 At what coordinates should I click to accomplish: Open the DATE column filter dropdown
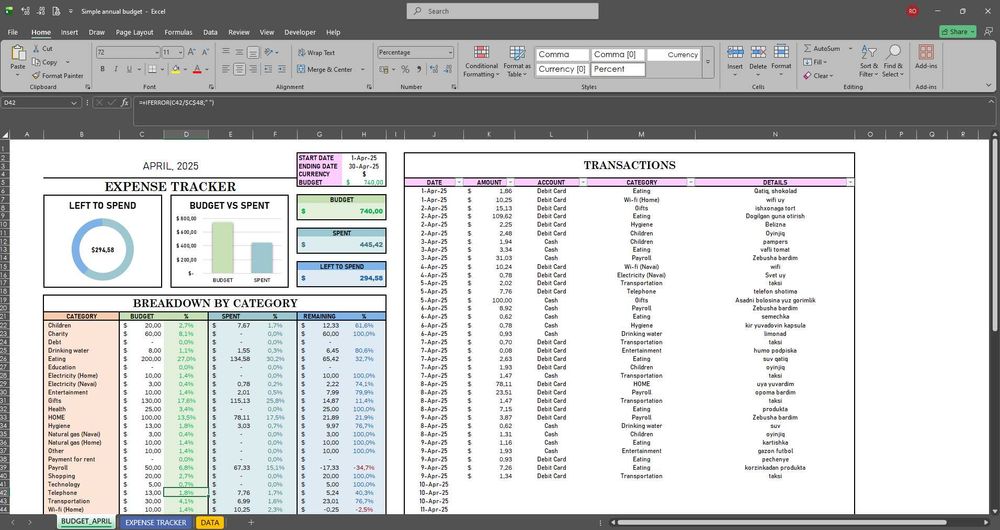click(x=458, y=182)
